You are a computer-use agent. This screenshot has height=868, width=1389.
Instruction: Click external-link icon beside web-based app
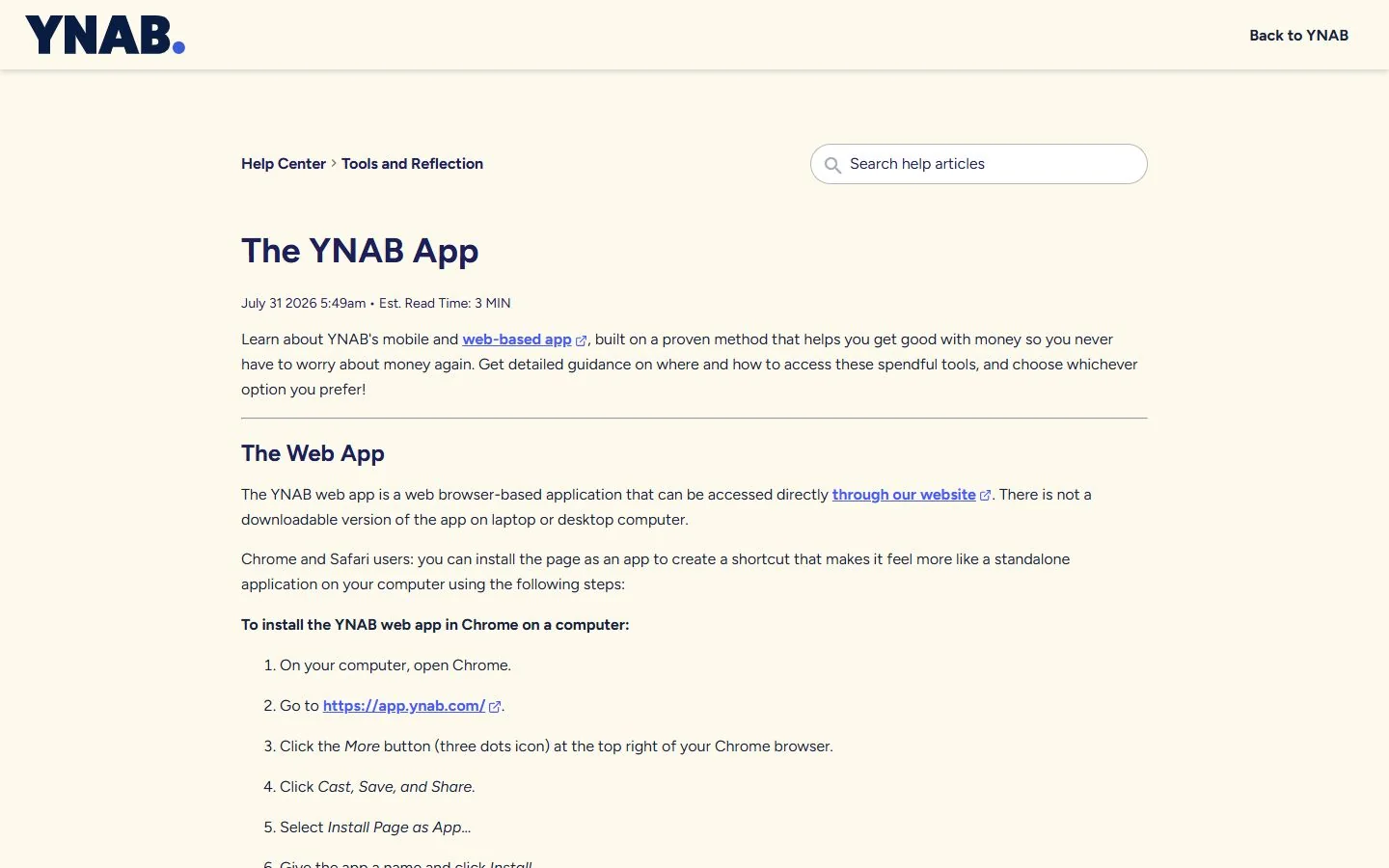pos(581,340)
